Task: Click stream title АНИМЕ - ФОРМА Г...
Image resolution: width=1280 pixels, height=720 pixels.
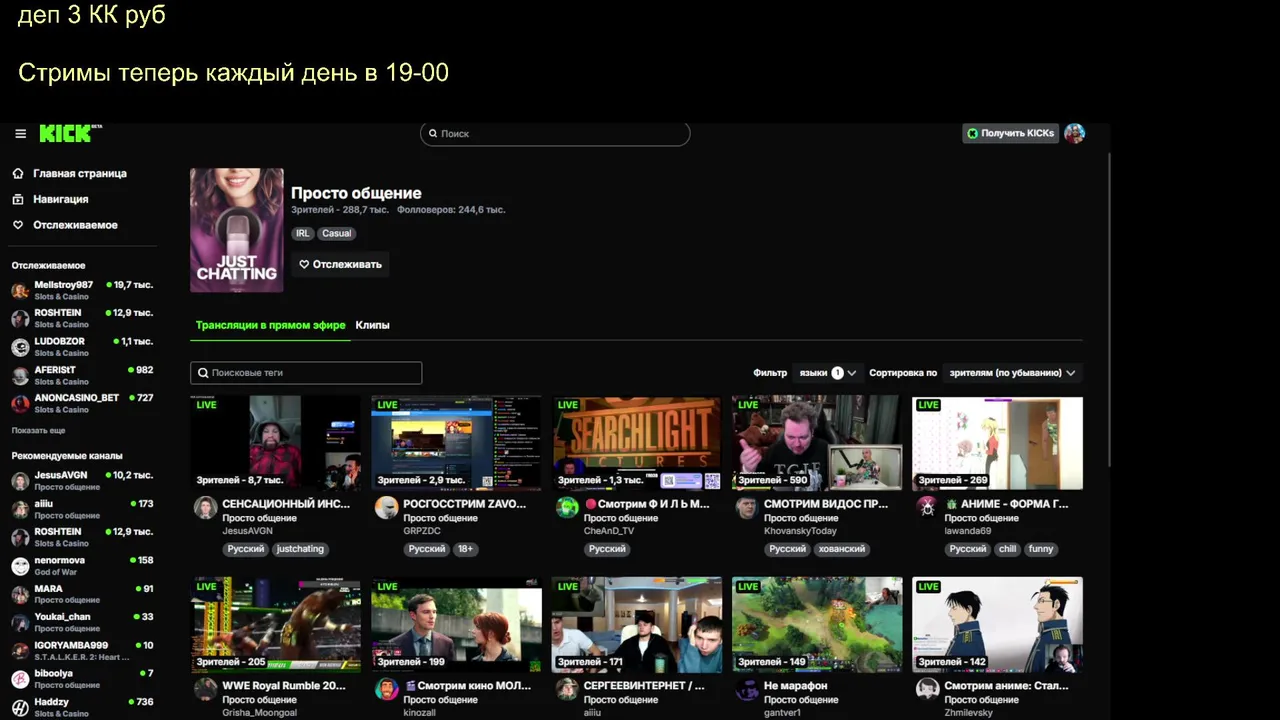Action: click(1007, 504)
